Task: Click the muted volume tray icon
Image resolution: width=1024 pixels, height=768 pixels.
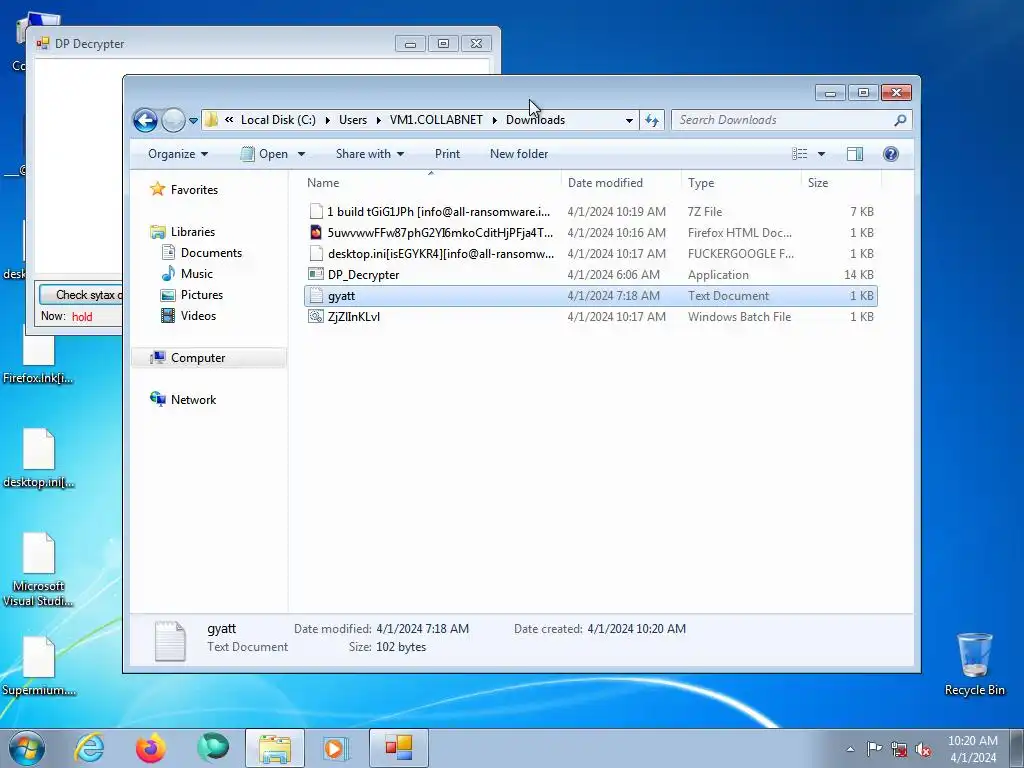Action: tap(923, 750)
